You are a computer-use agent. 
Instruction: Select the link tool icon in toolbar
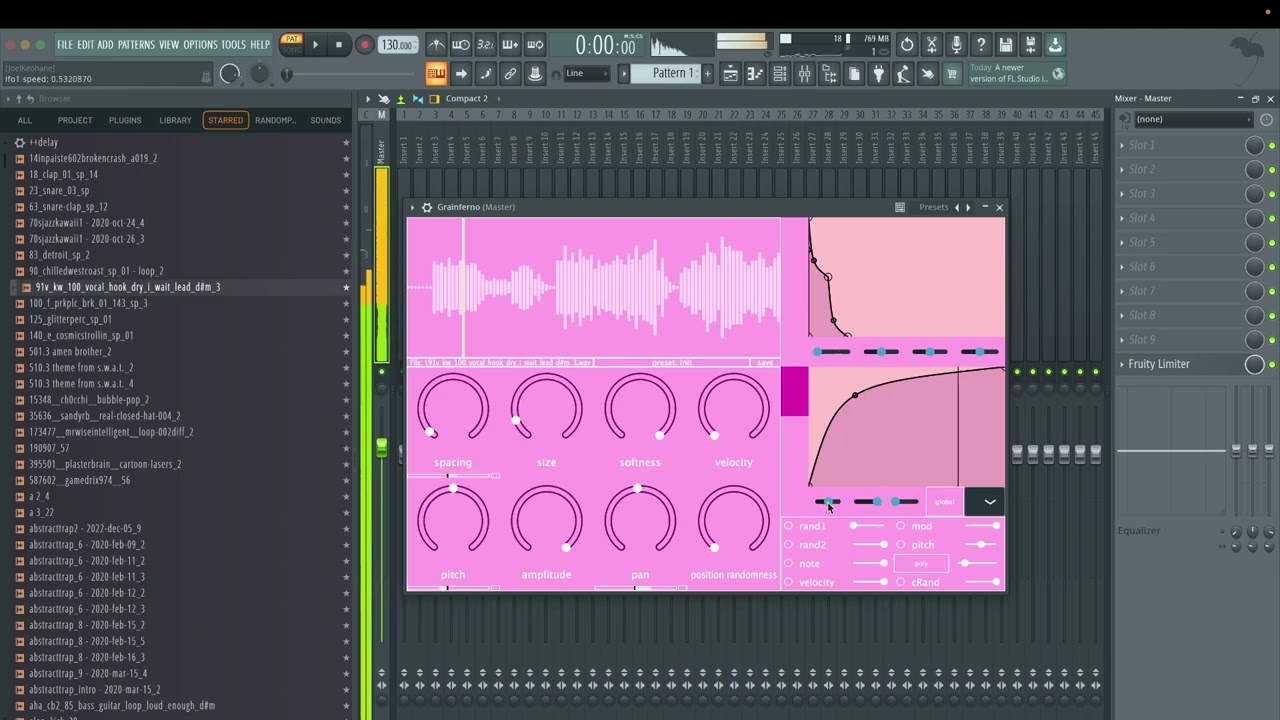(510, 73)
